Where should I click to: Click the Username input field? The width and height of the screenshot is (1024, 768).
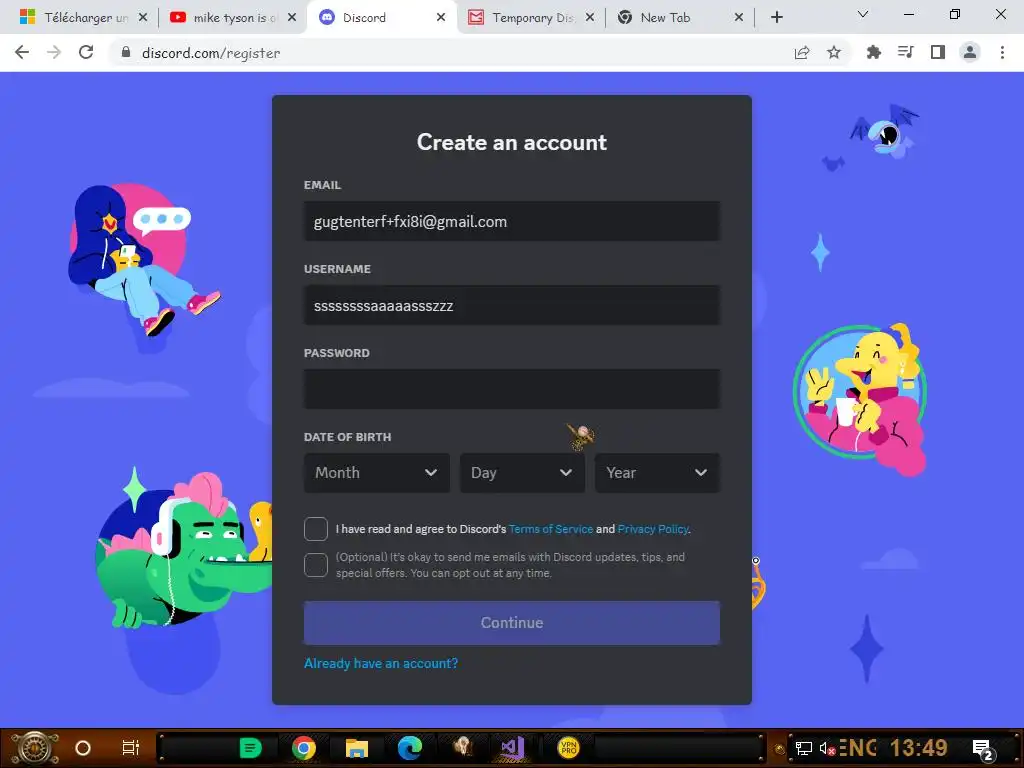(x=511, y=306)
